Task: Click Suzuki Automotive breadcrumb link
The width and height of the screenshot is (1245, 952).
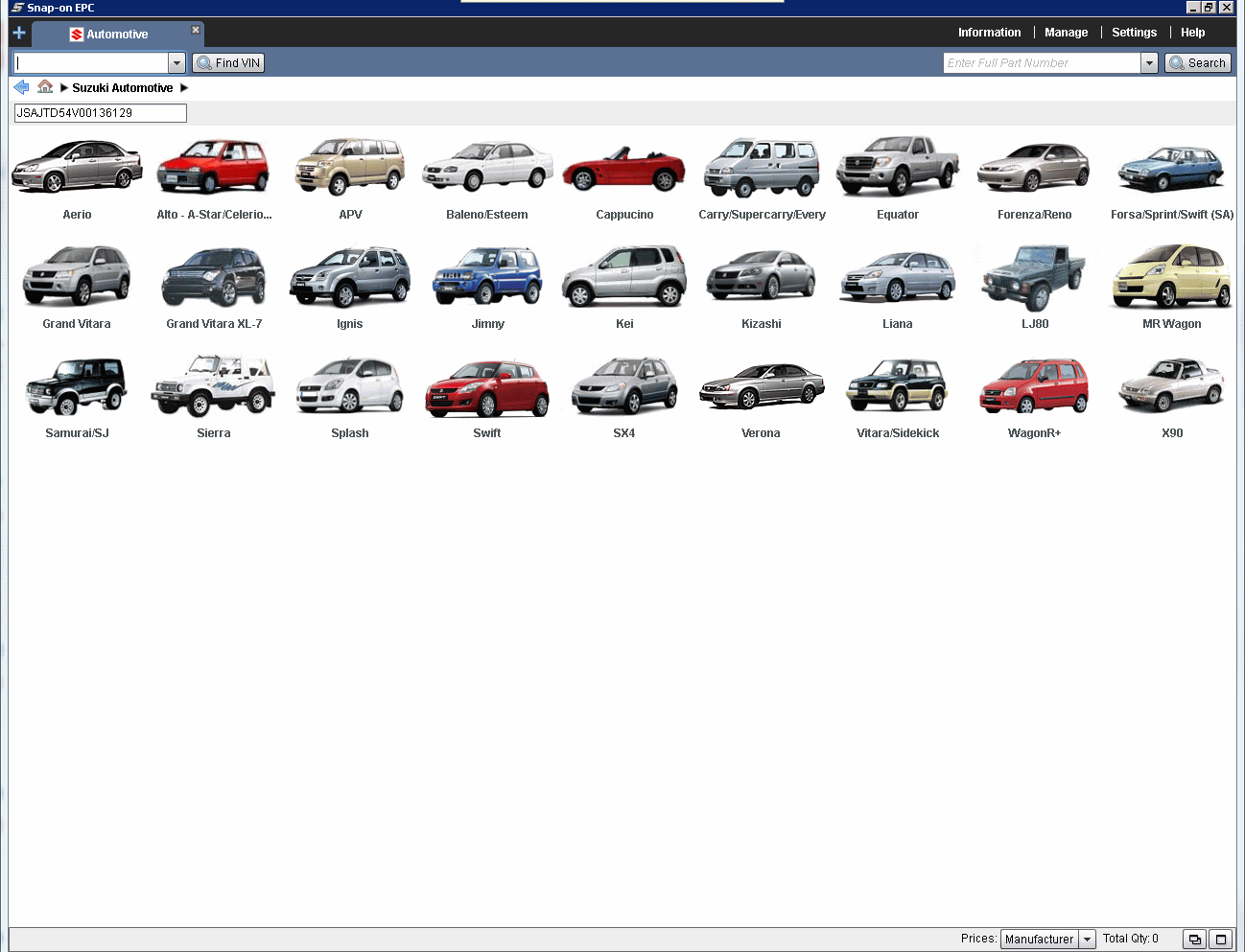Action: (x=123, y=88)
